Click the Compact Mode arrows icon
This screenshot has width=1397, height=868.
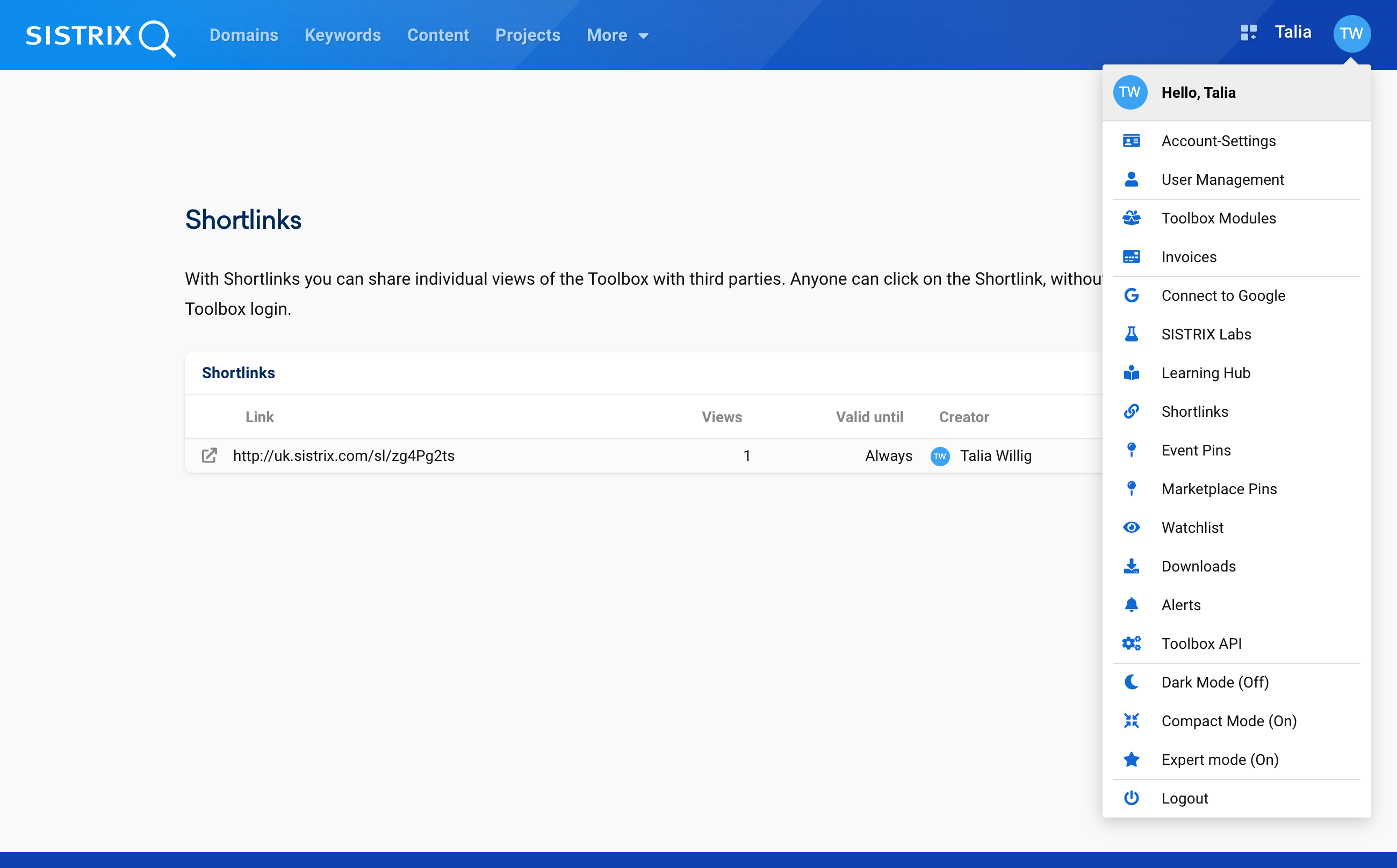point(1130,720)
